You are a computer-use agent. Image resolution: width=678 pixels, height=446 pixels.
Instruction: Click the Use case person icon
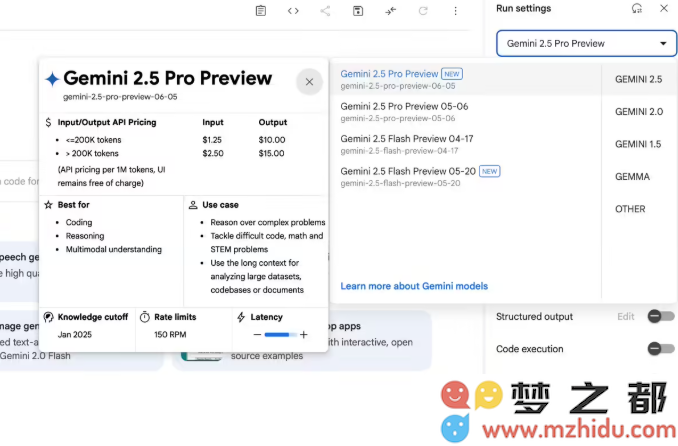point(193,205)
